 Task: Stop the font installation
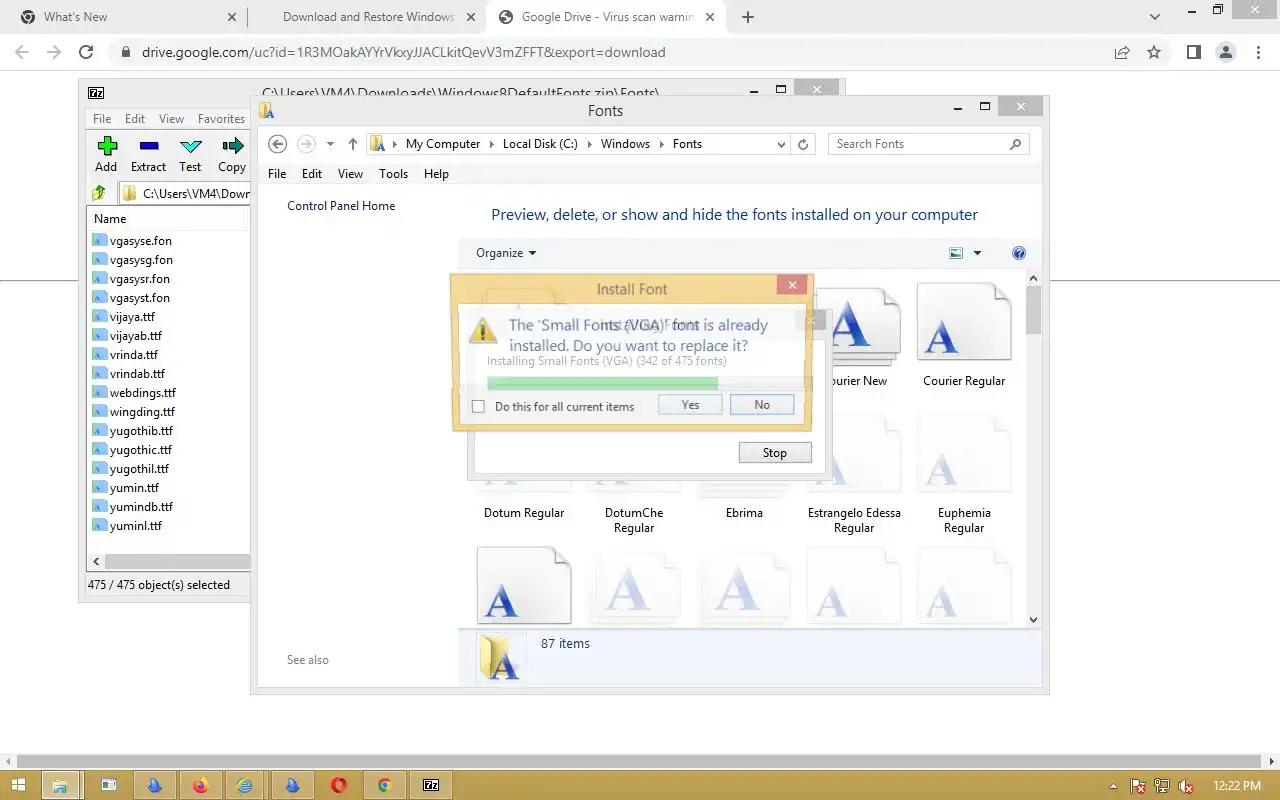pyautogui.click(x=775, y=453)
